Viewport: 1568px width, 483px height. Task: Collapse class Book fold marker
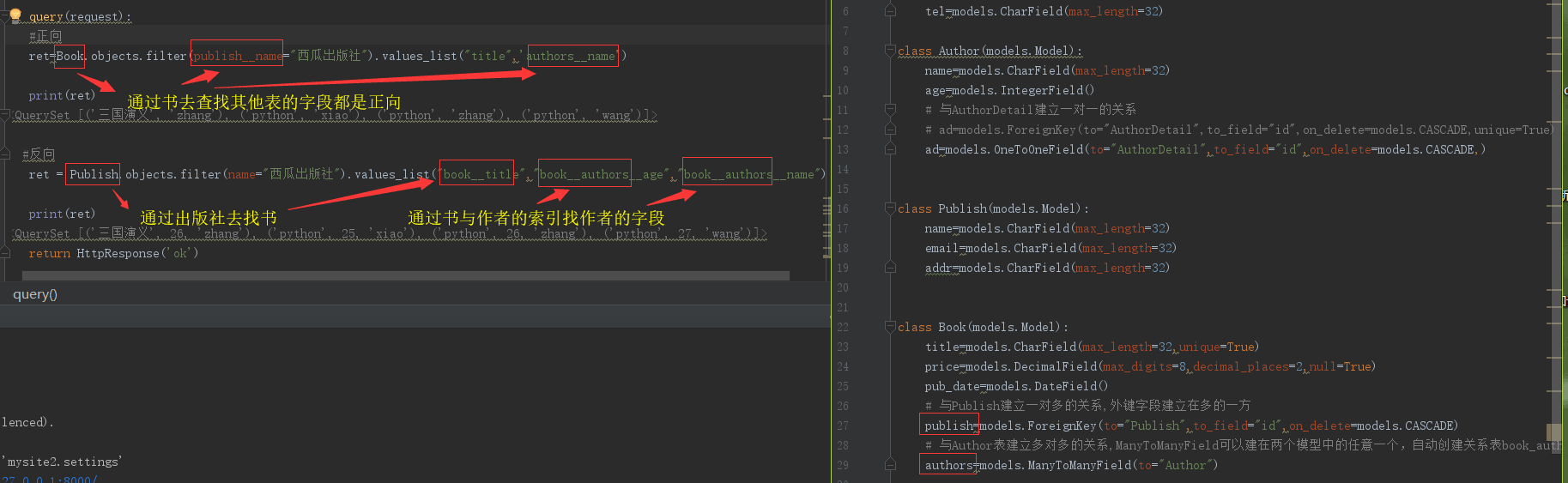(890, 327)
